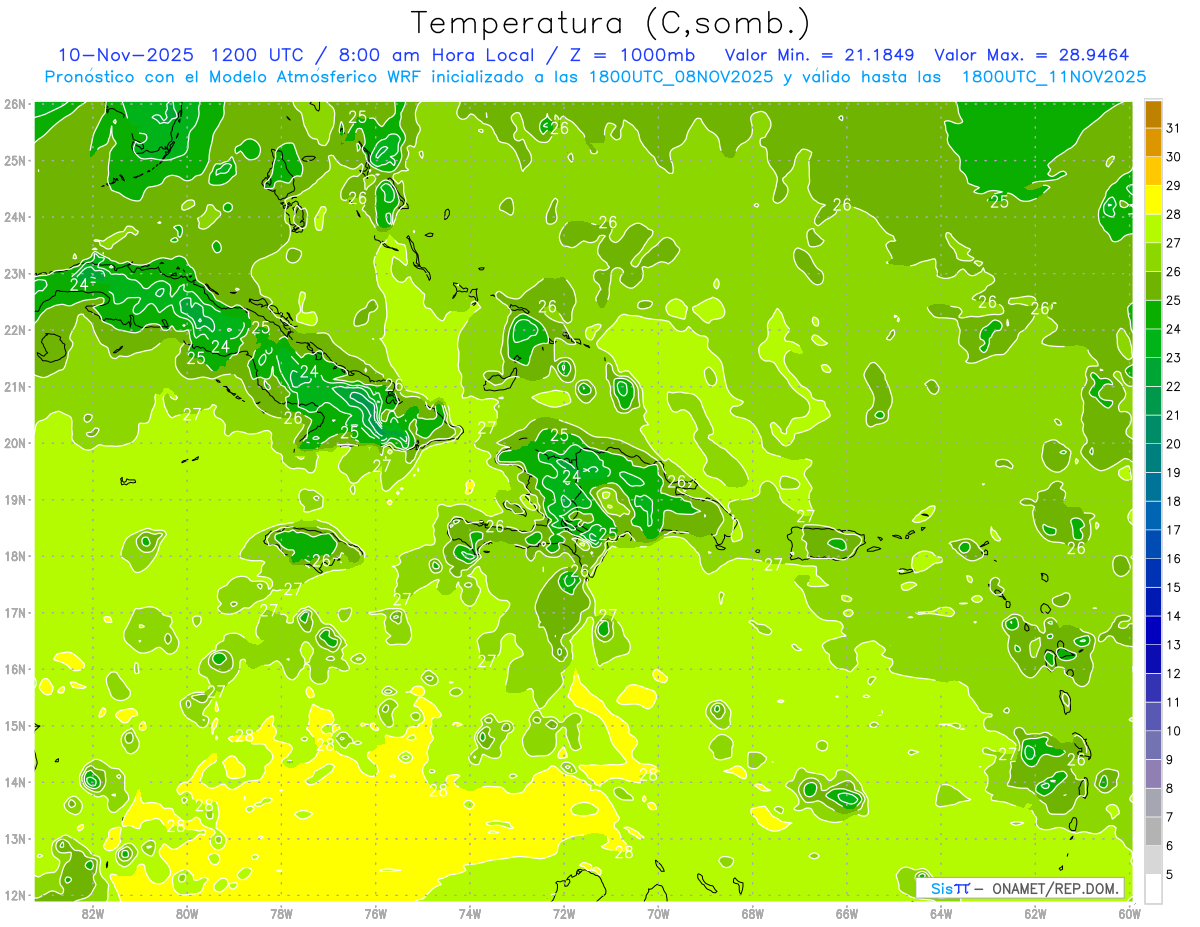Click the color bar label 24
1200x927 pixels.
pos(1173,329)
